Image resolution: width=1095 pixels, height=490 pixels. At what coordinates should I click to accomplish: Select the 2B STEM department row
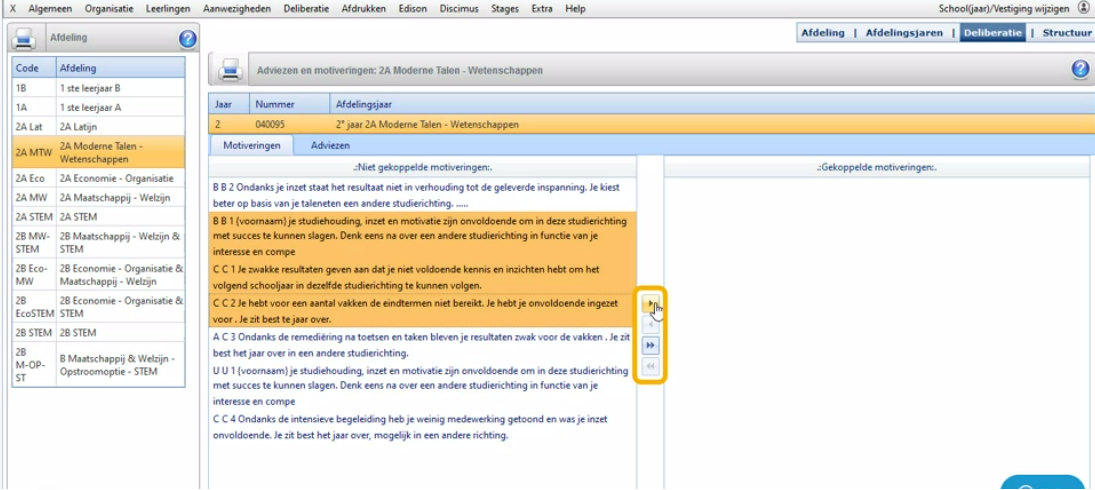(97, 332)
